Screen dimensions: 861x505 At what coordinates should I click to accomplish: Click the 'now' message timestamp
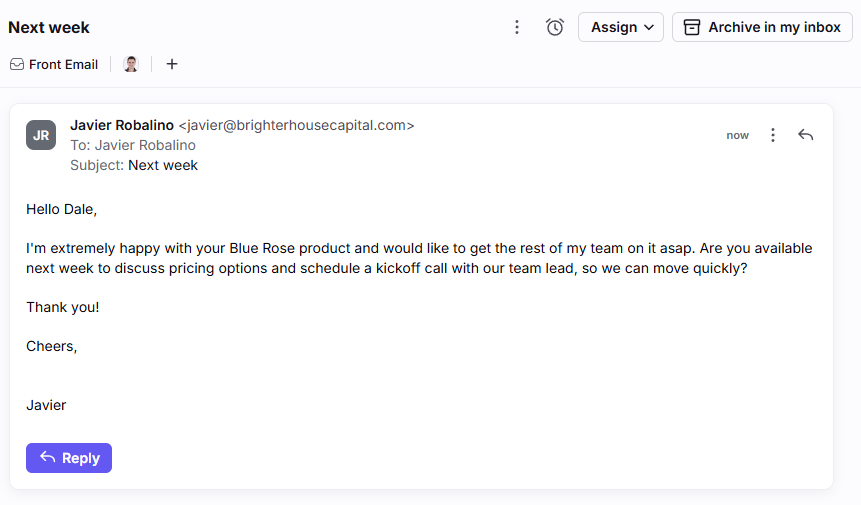737,136
